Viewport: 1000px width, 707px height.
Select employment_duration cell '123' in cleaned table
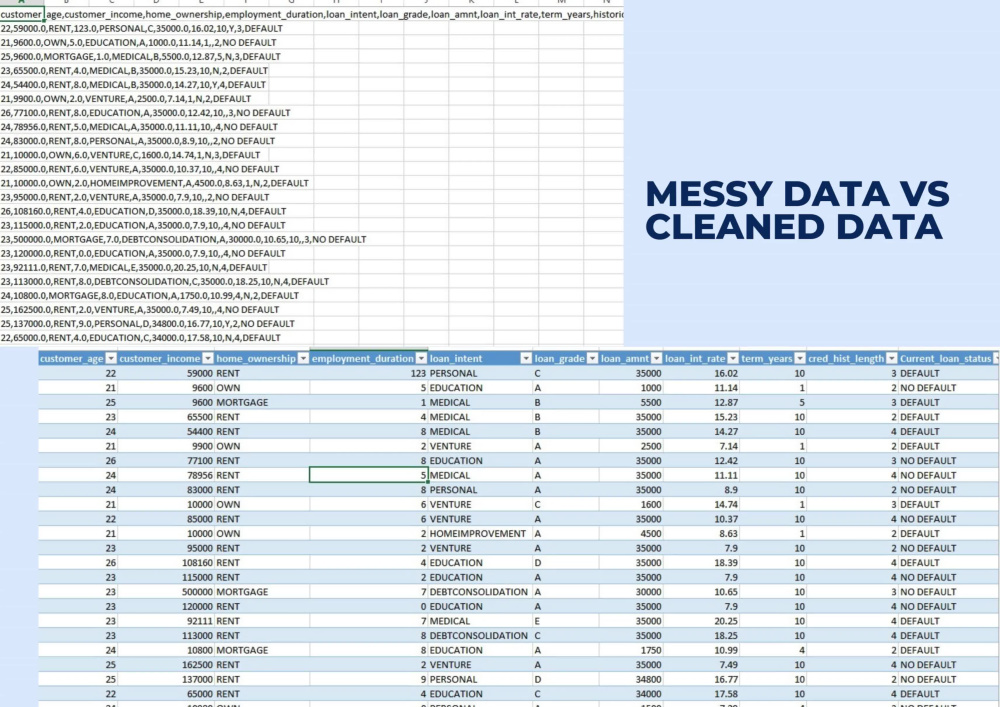pos(369,373)
